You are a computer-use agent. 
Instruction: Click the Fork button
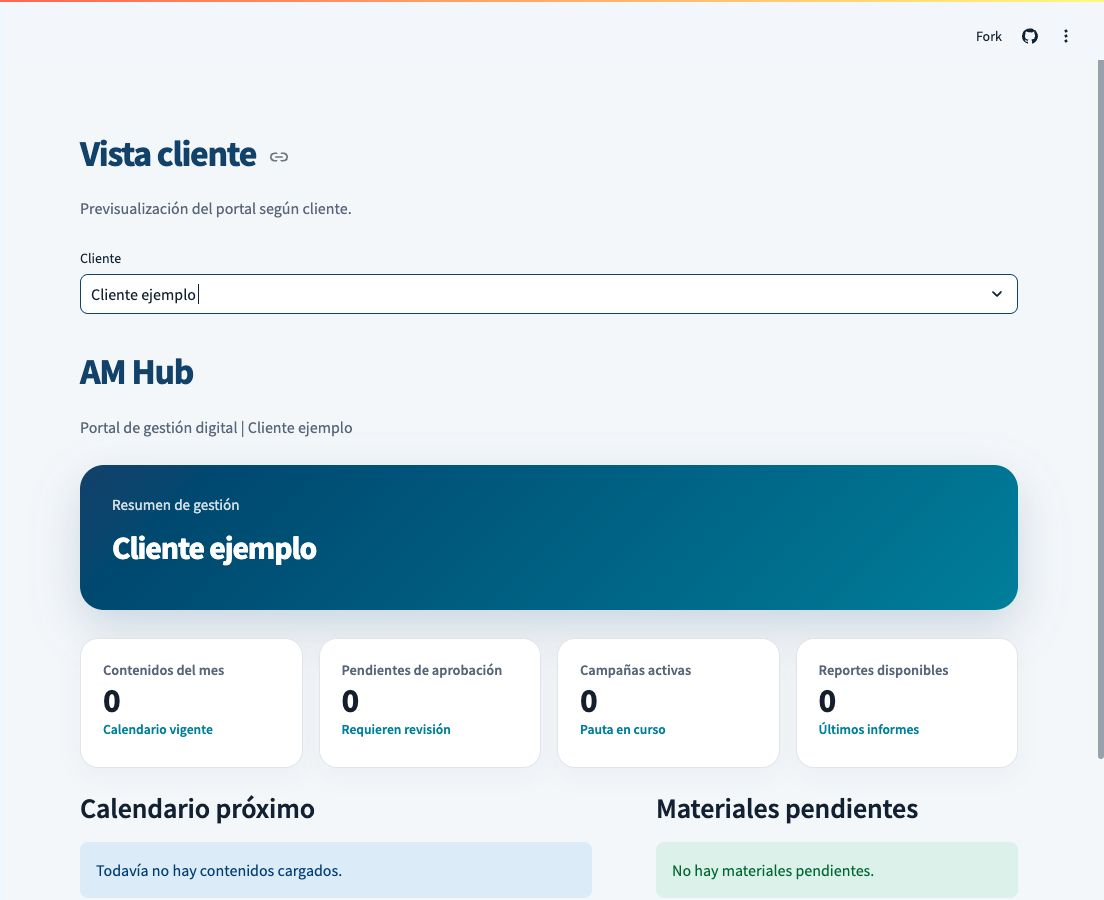989,37
